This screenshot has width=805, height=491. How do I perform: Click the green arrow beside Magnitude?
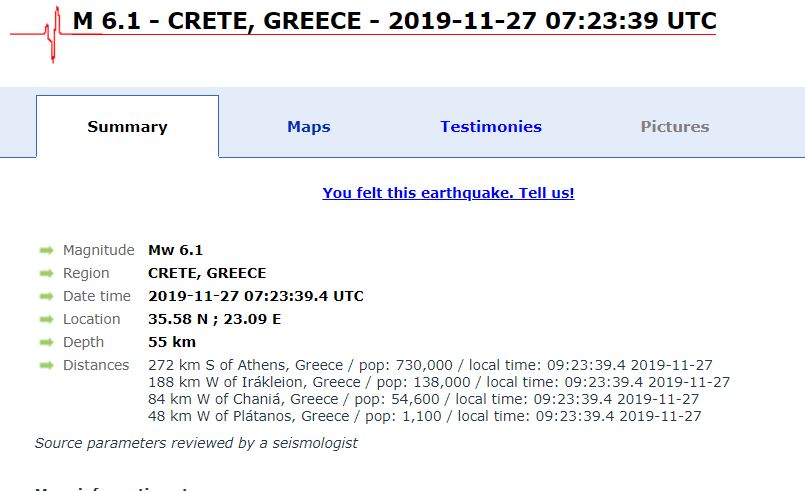point(46,250)
